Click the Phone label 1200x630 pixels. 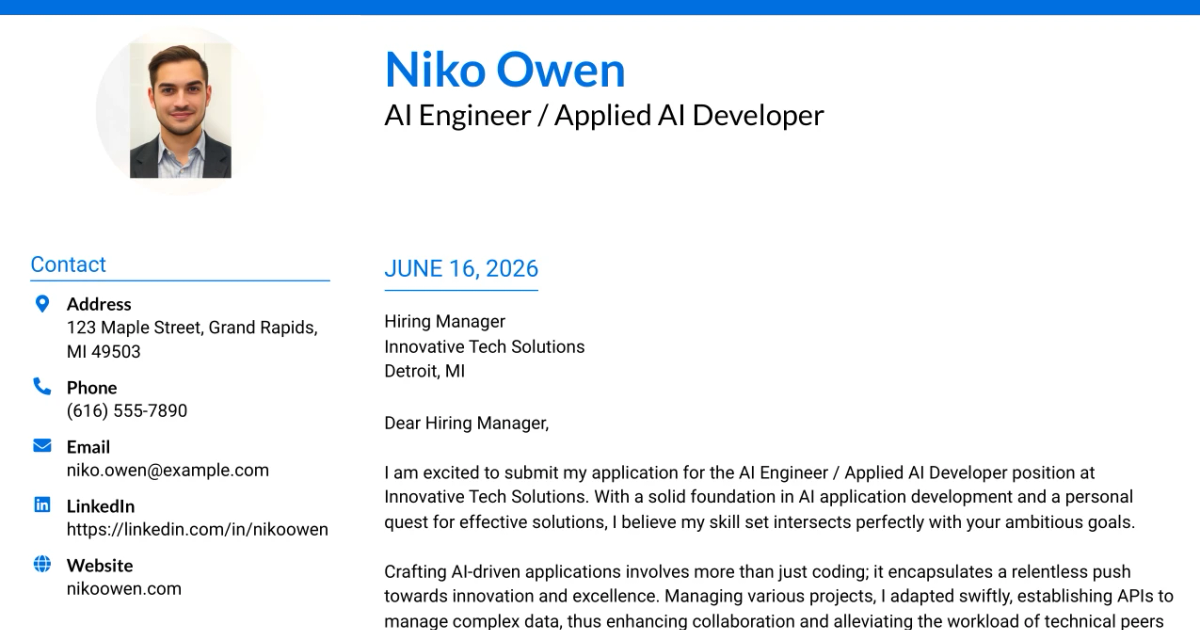click(x=92, y=387)
